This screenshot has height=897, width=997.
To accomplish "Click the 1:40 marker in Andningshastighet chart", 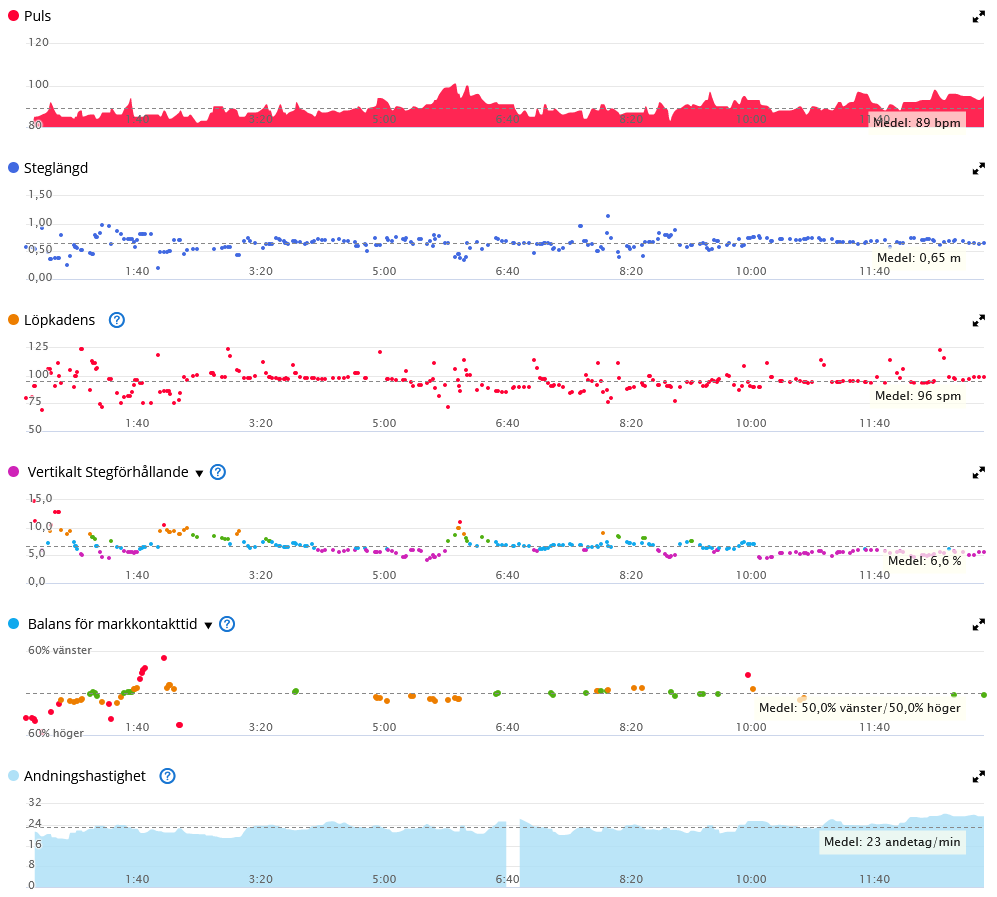I will (x=137, y=879).
